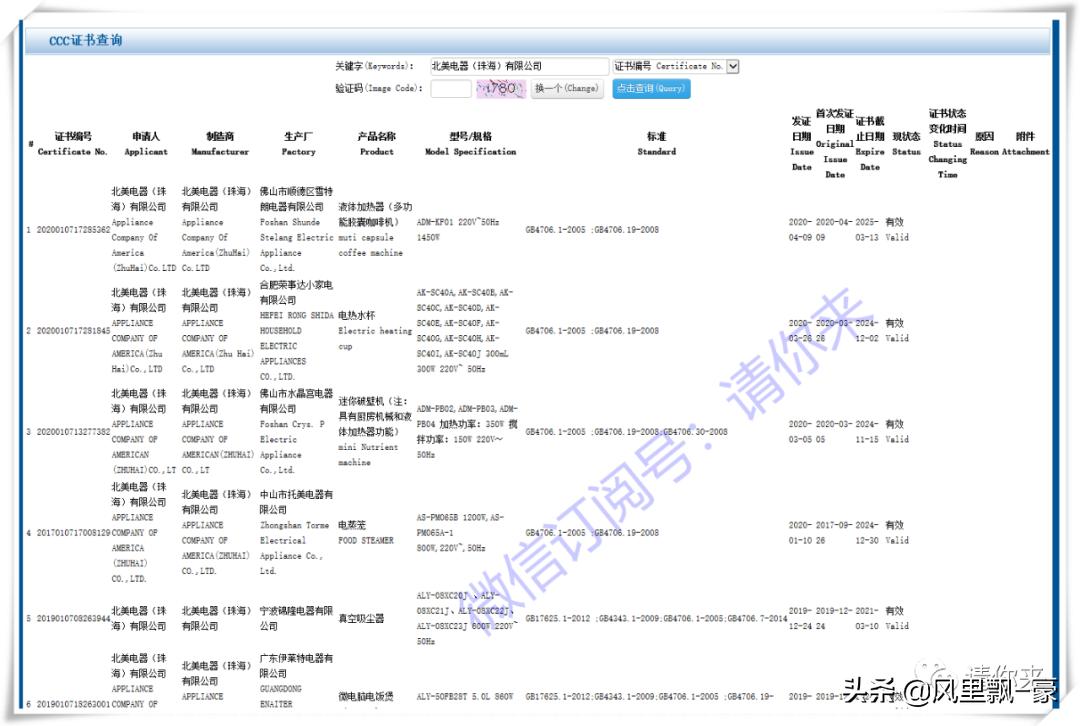
Task: Open the Certificate No. dropdown
Action: 676,66
